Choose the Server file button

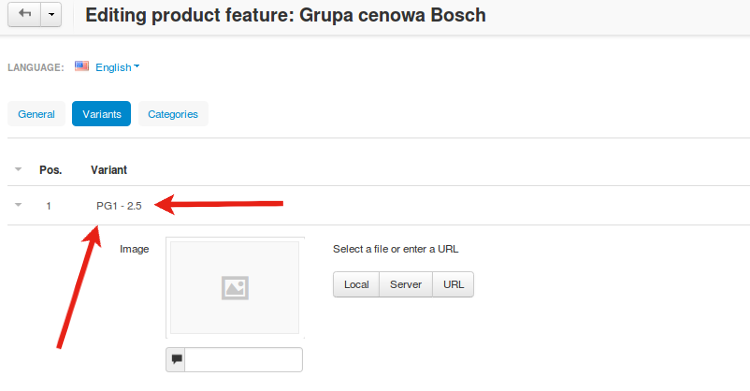406,284
